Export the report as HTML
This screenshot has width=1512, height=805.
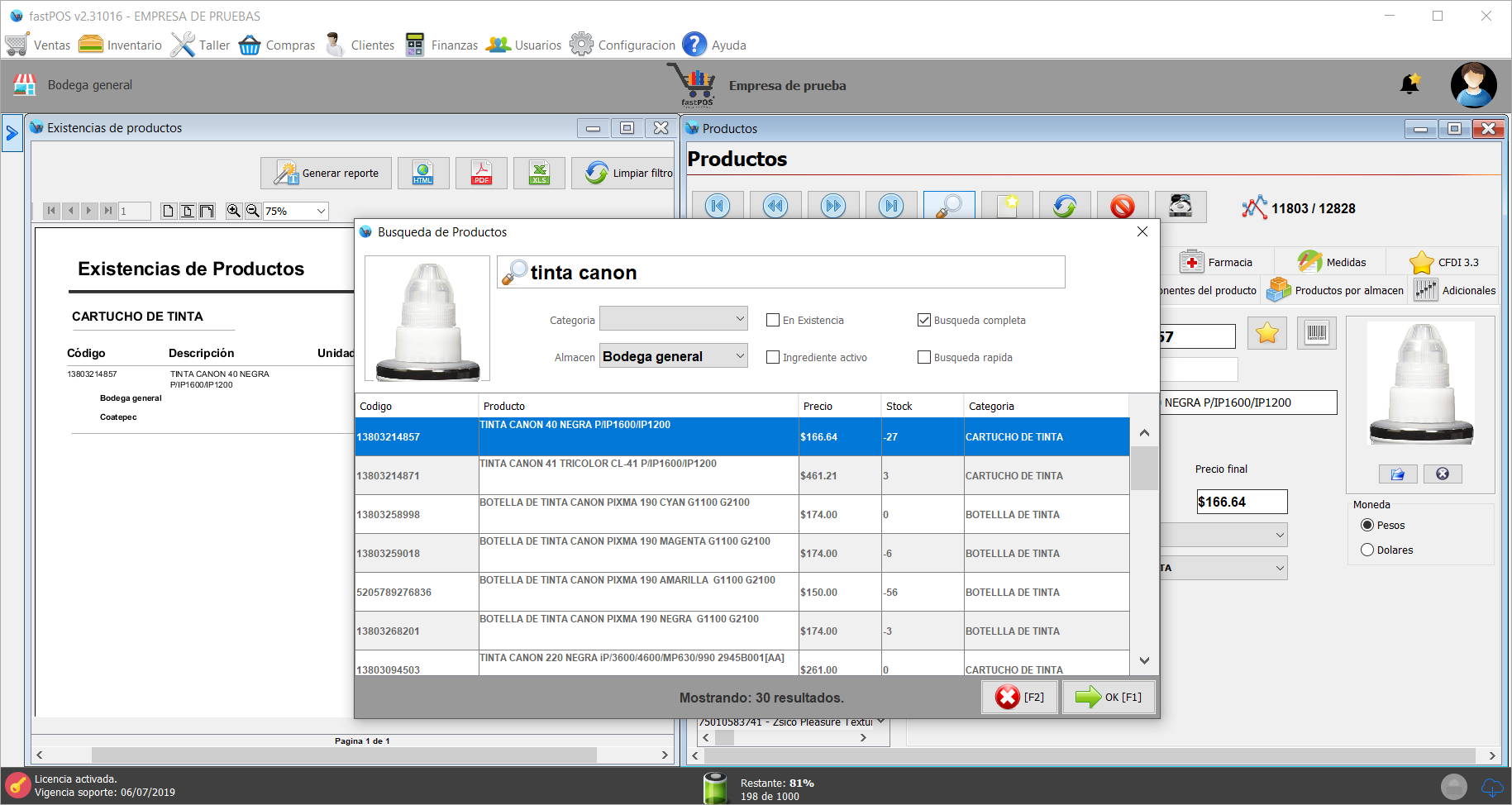(x=423, y=173)
